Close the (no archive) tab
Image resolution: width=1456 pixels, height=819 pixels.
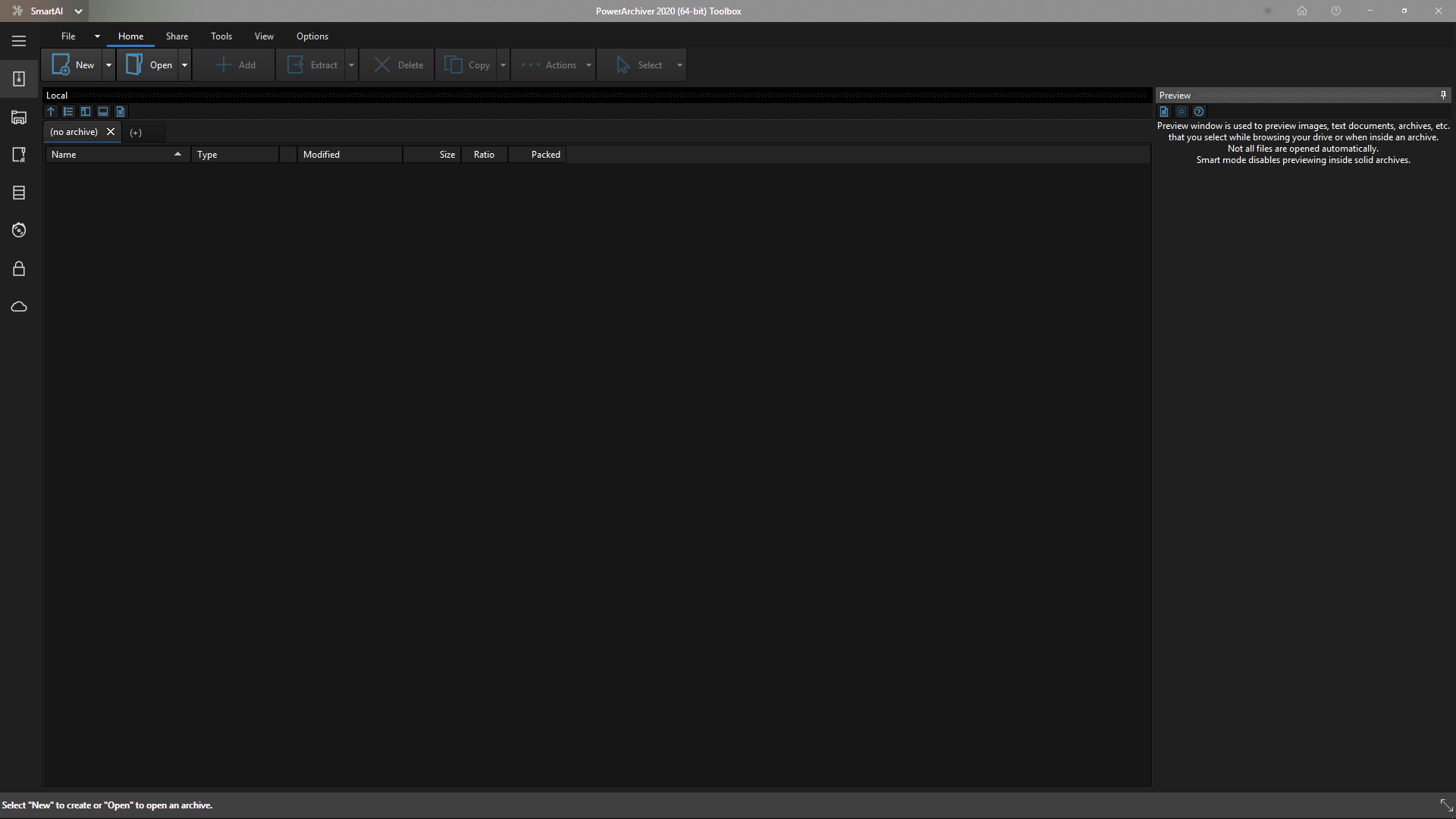[111, 132]
